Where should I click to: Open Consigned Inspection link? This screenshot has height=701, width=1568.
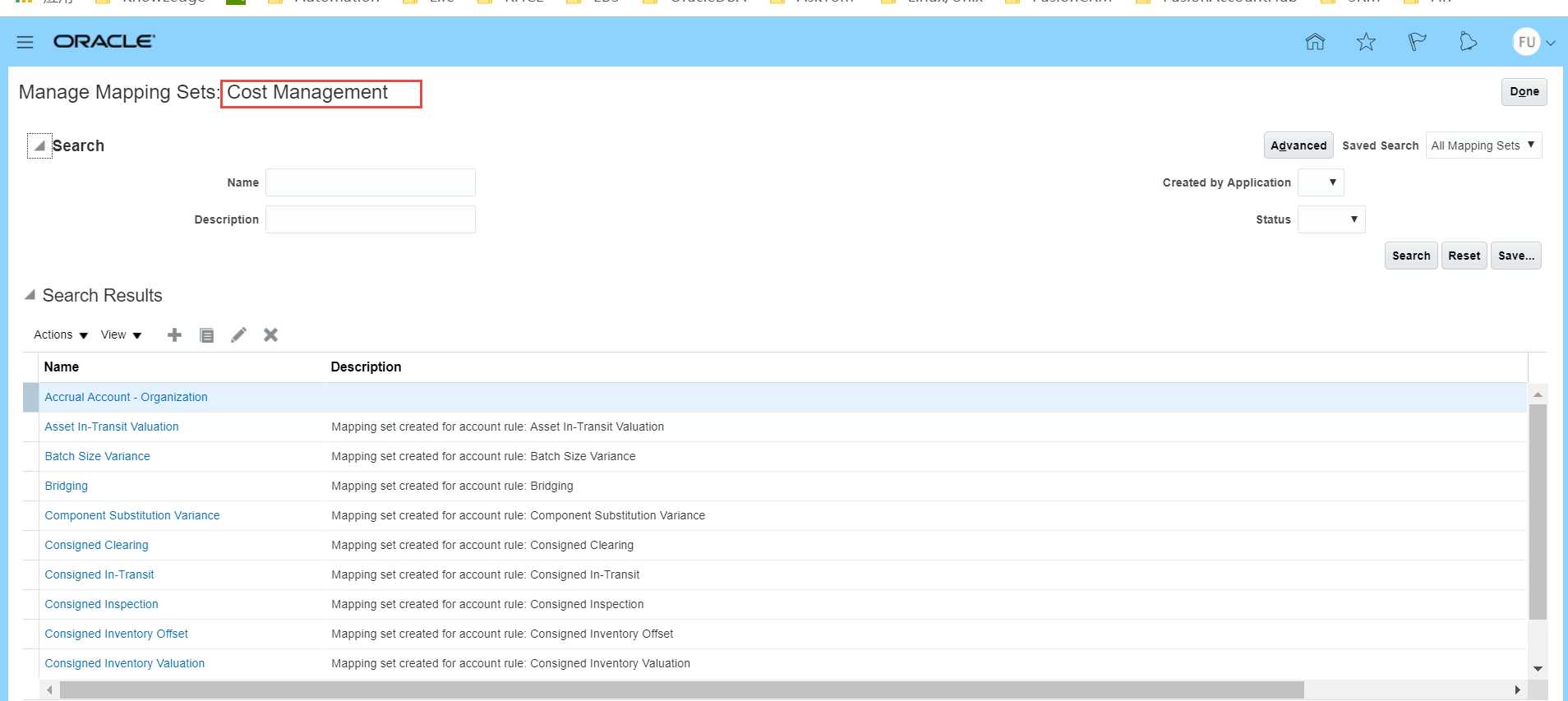(101, 604)
